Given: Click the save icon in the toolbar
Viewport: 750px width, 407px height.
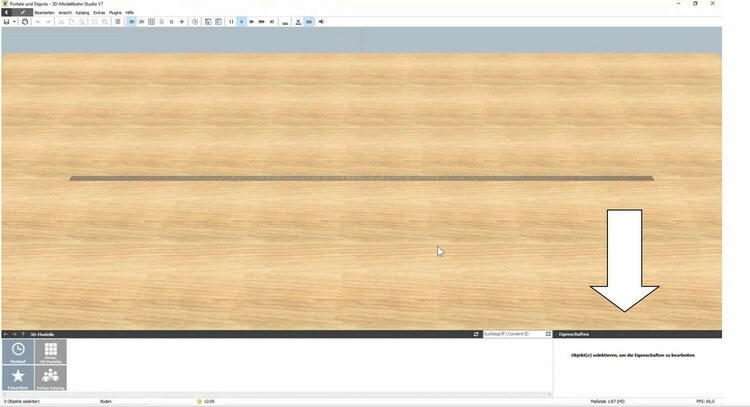Looking at the screenshot, I should coord(6,22).
